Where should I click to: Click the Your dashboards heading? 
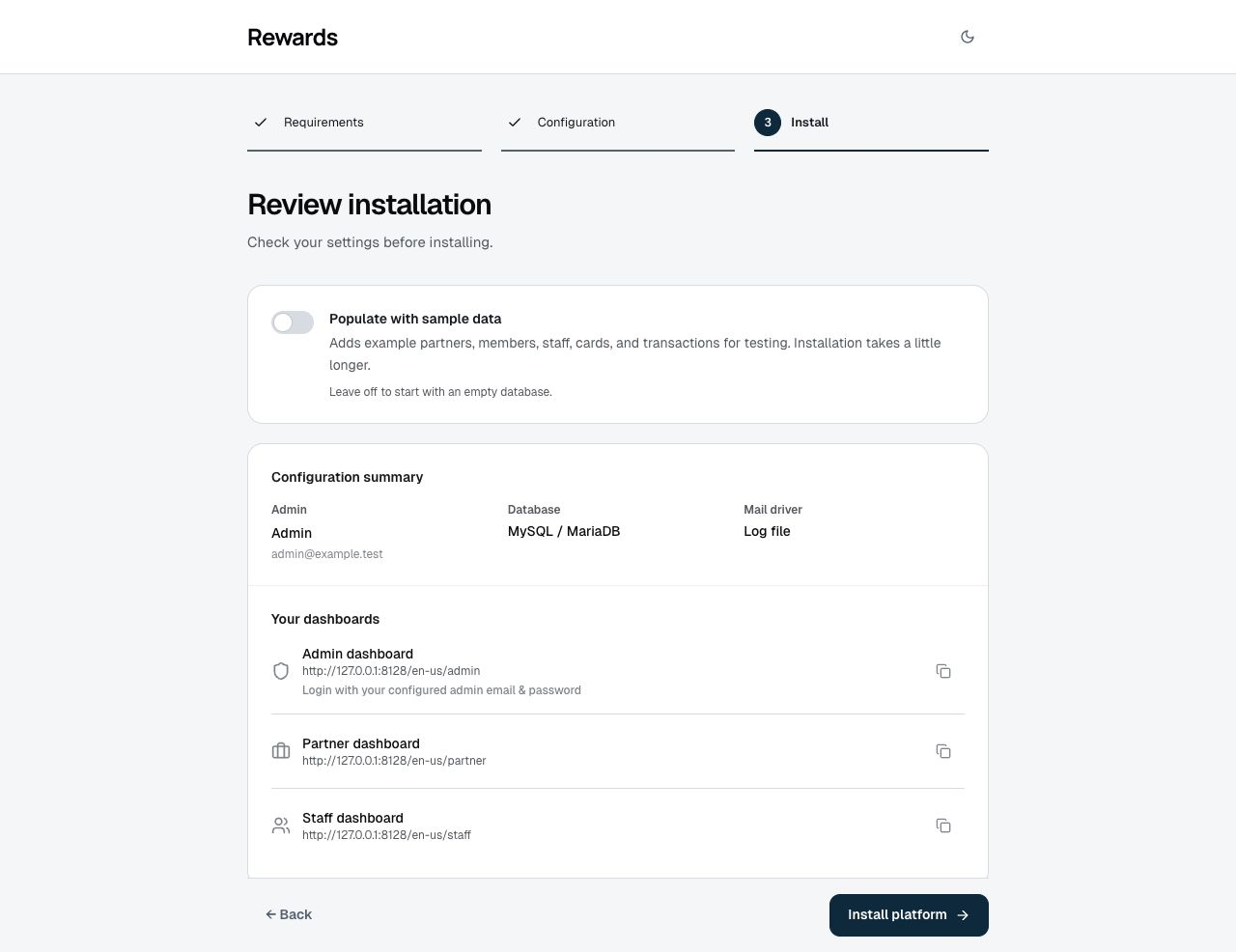[x=325, y=619]
